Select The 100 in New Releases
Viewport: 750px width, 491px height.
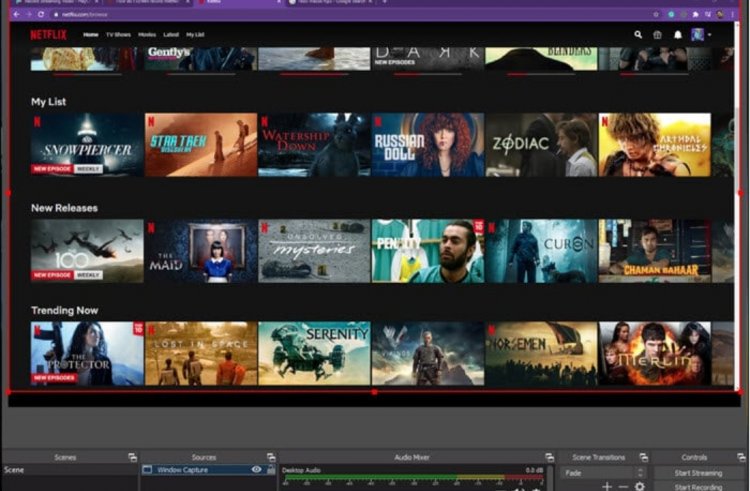87,251
